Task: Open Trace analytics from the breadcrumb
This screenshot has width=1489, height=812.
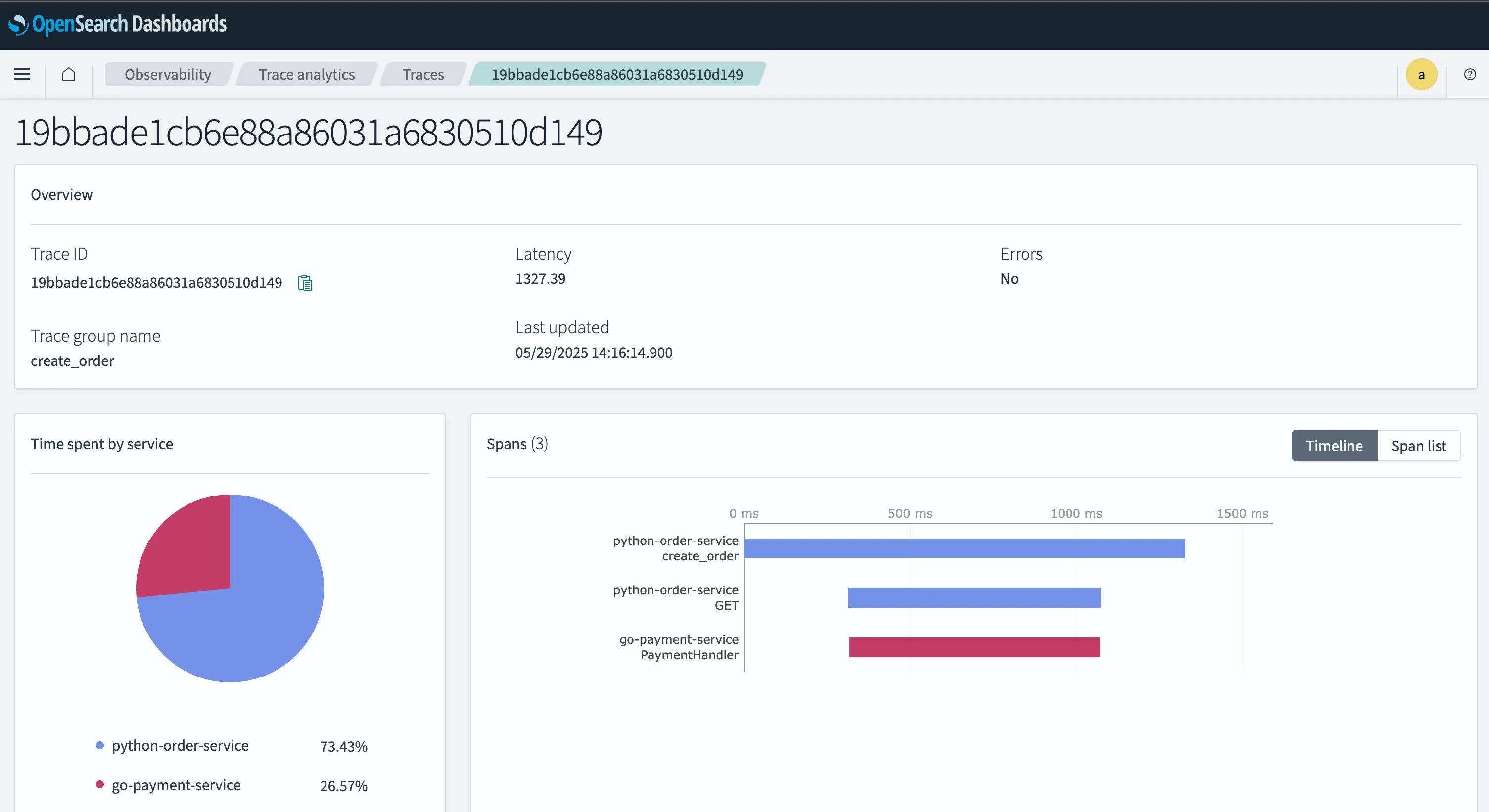Action: pyautogui.click(x=306, y=74)
